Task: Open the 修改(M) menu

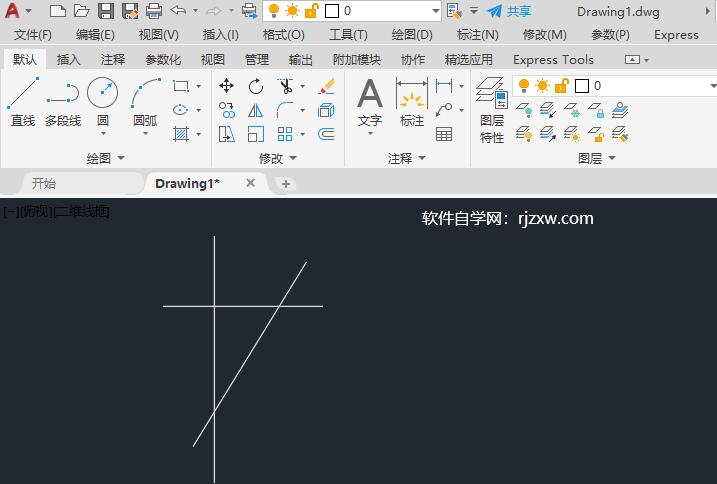Action: 545,35
